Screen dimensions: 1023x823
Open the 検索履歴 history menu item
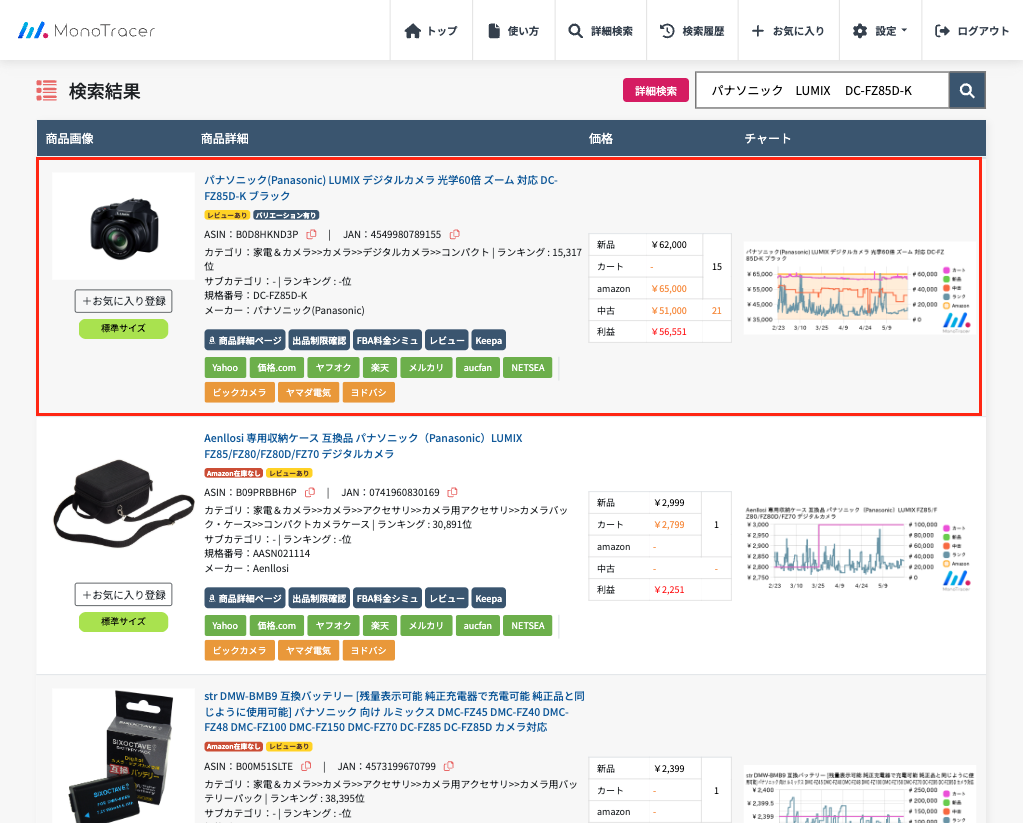(x=692, y=31)
